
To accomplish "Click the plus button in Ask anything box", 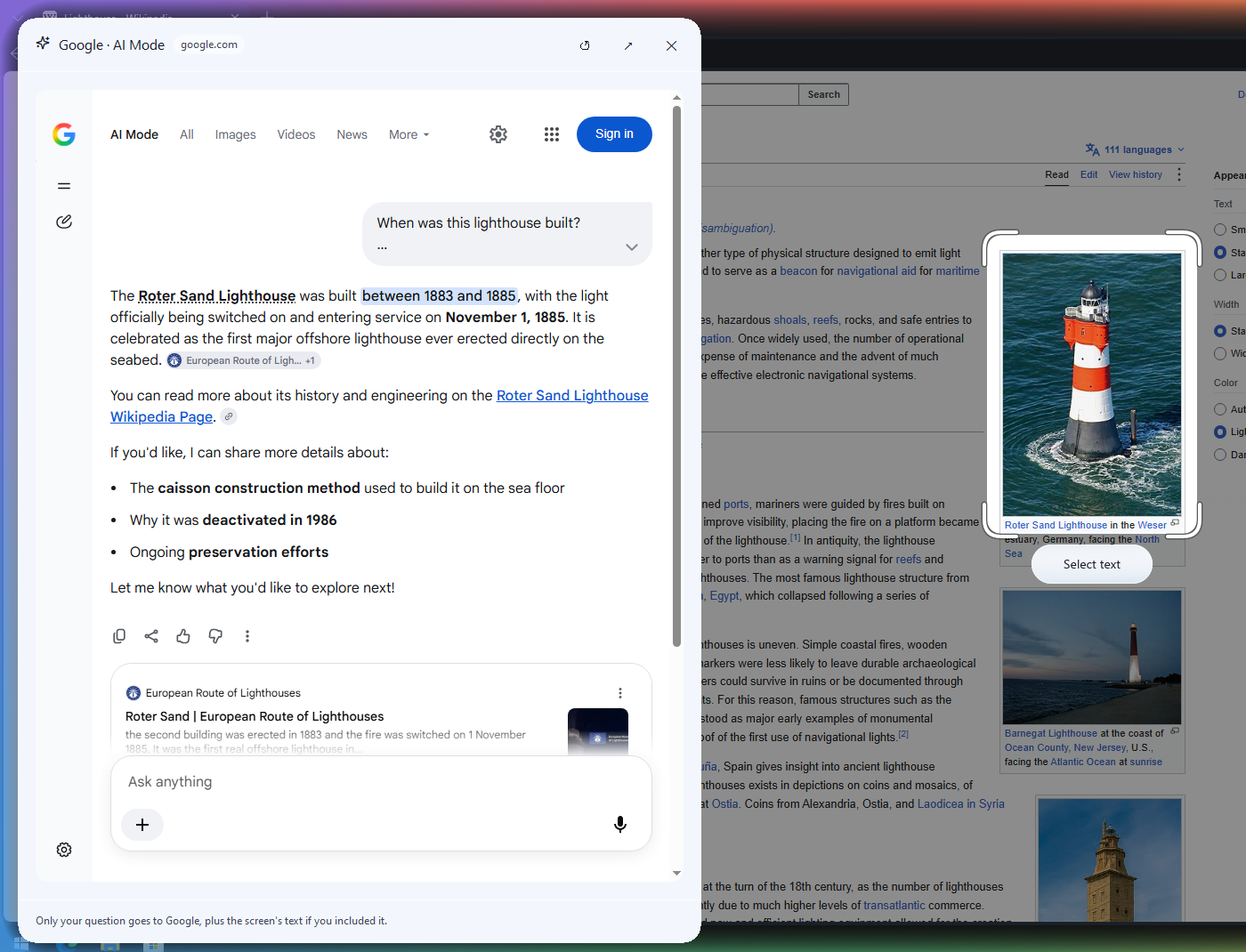I will (142, 825).
